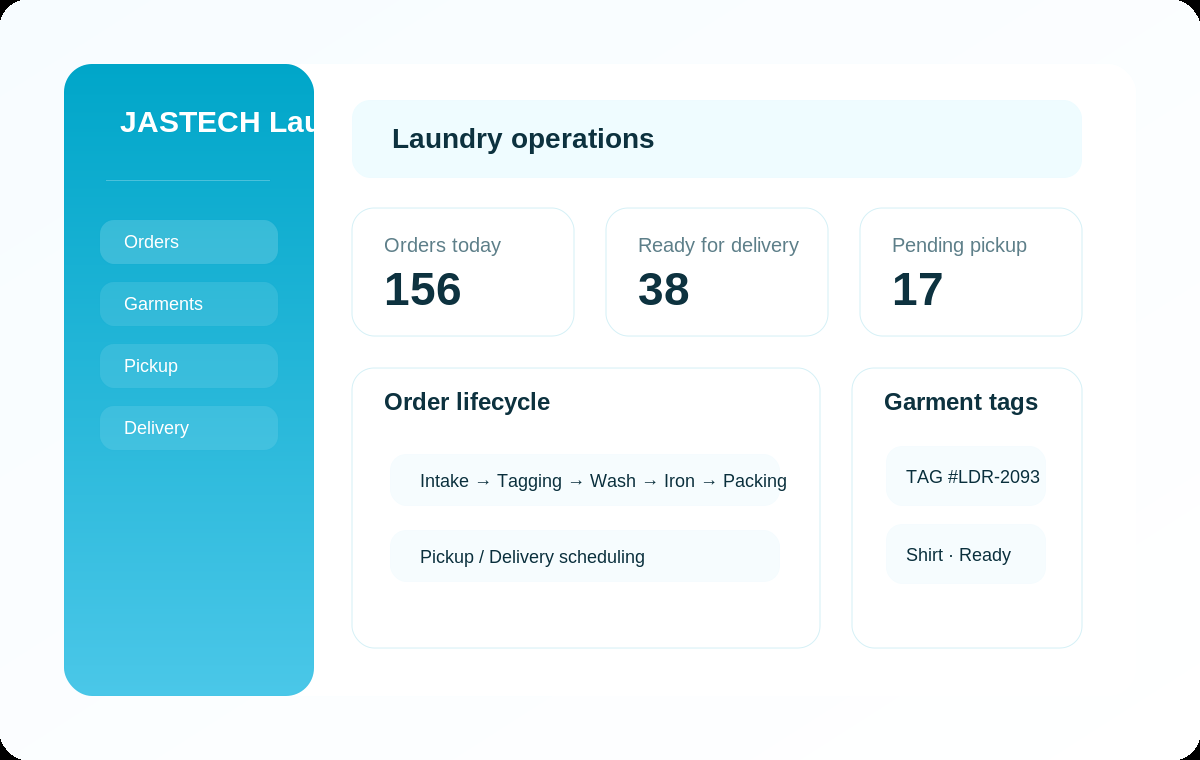1200x760 pixels.
Task: Click the 17 pending value
Action: pyautogui.click(x=918, y=290)
